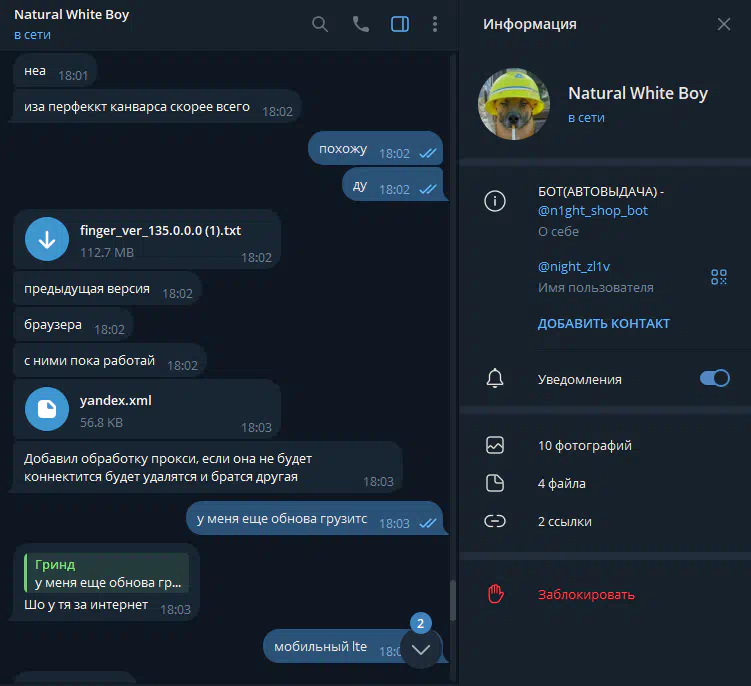This screenshot has height=686, width=751.
Task: View Natural White Boy profile avatar
Action: point(514,104)
